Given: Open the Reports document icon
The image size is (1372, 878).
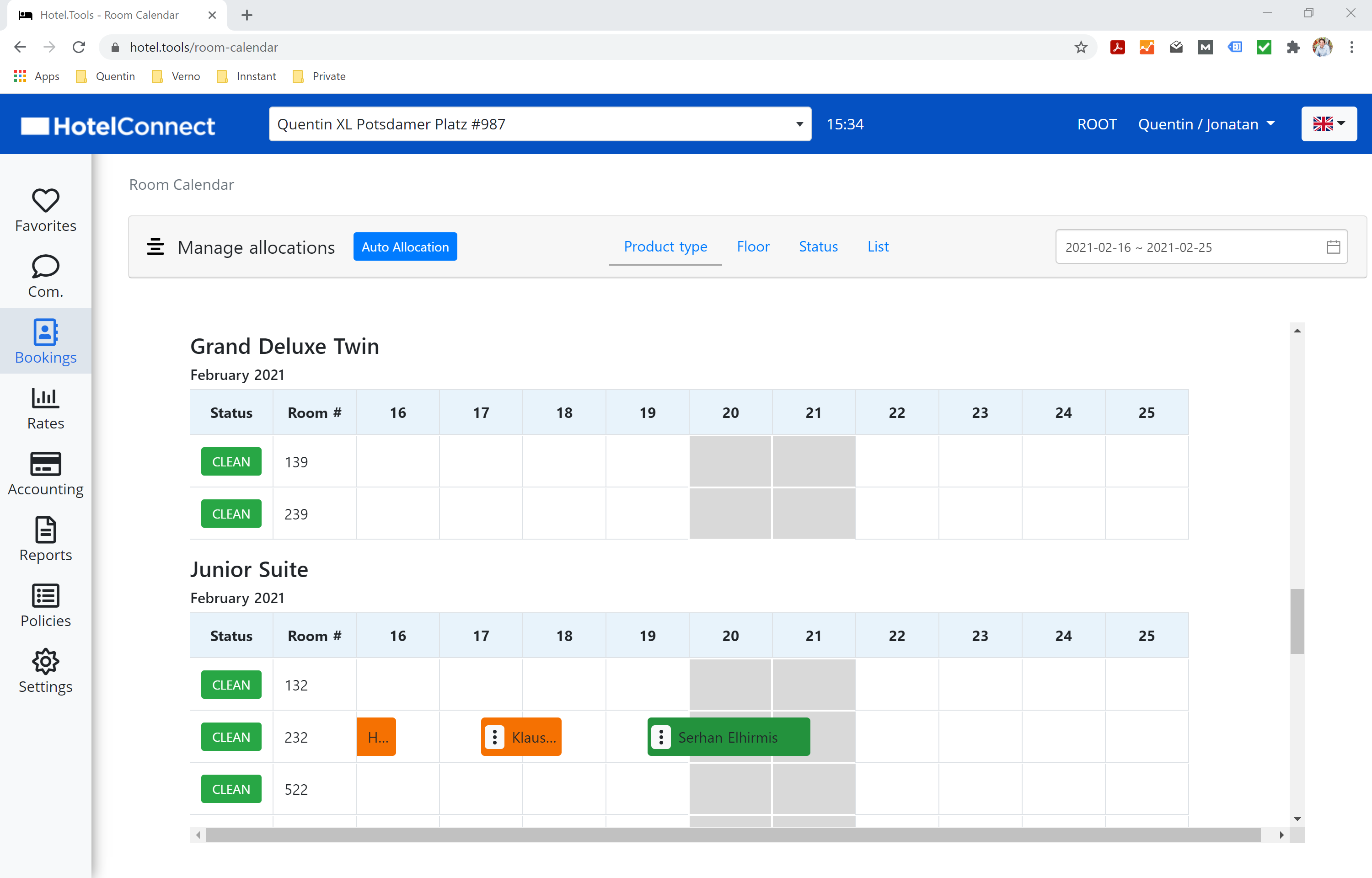Looking at the screenshot, I should click(46, 530).
